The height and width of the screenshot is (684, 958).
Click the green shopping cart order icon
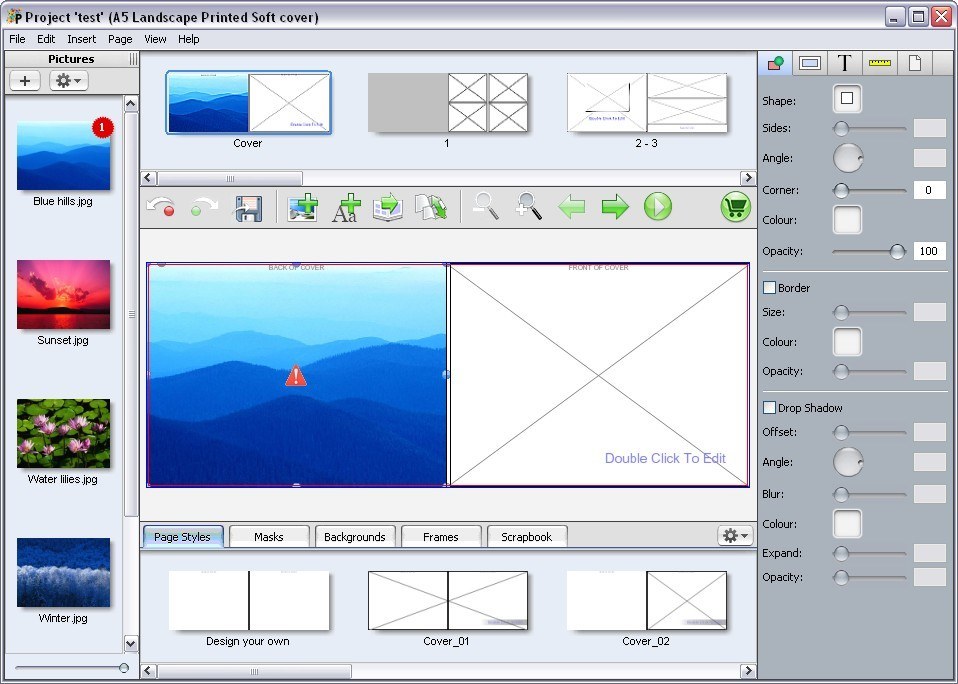point(736,207)
